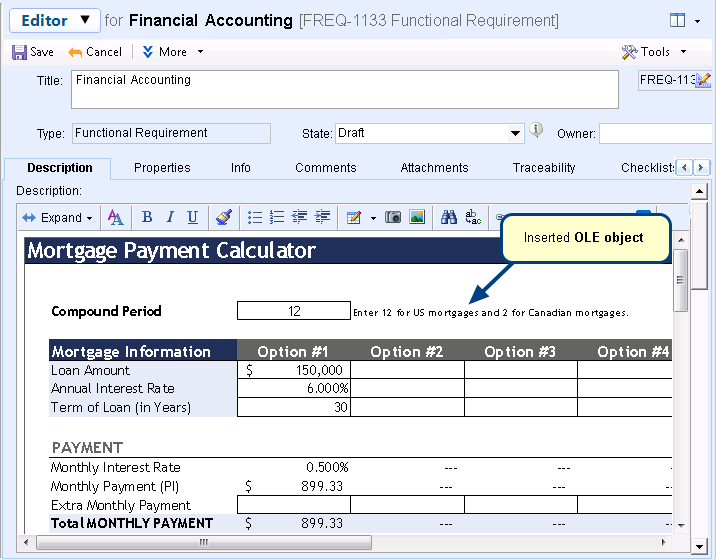Save the requirement
Screen dimensions: 716x560
click(33, 52)
